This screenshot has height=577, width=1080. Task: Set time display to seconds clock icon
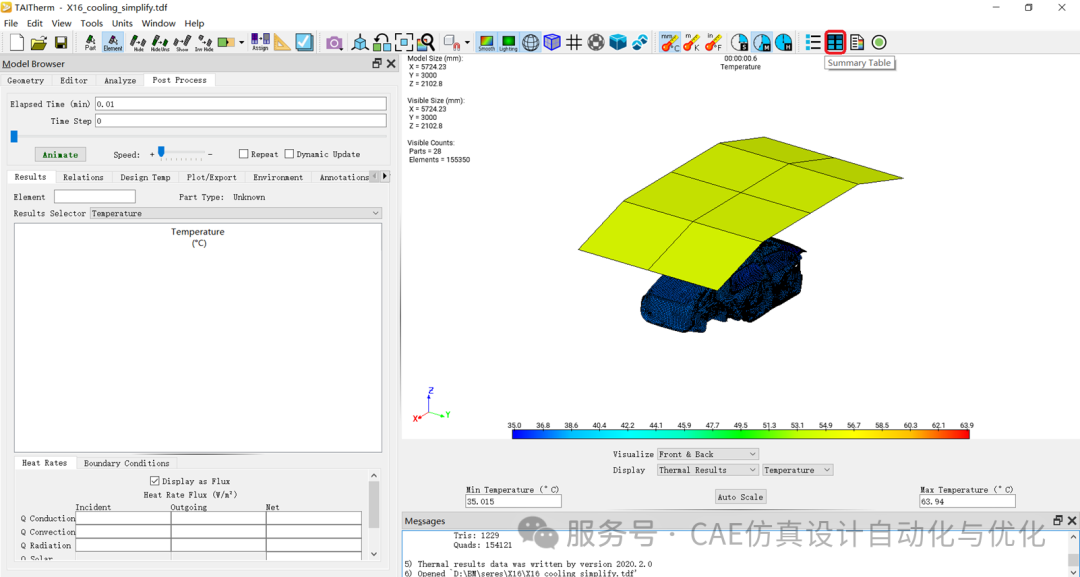[x=739, y=43]
